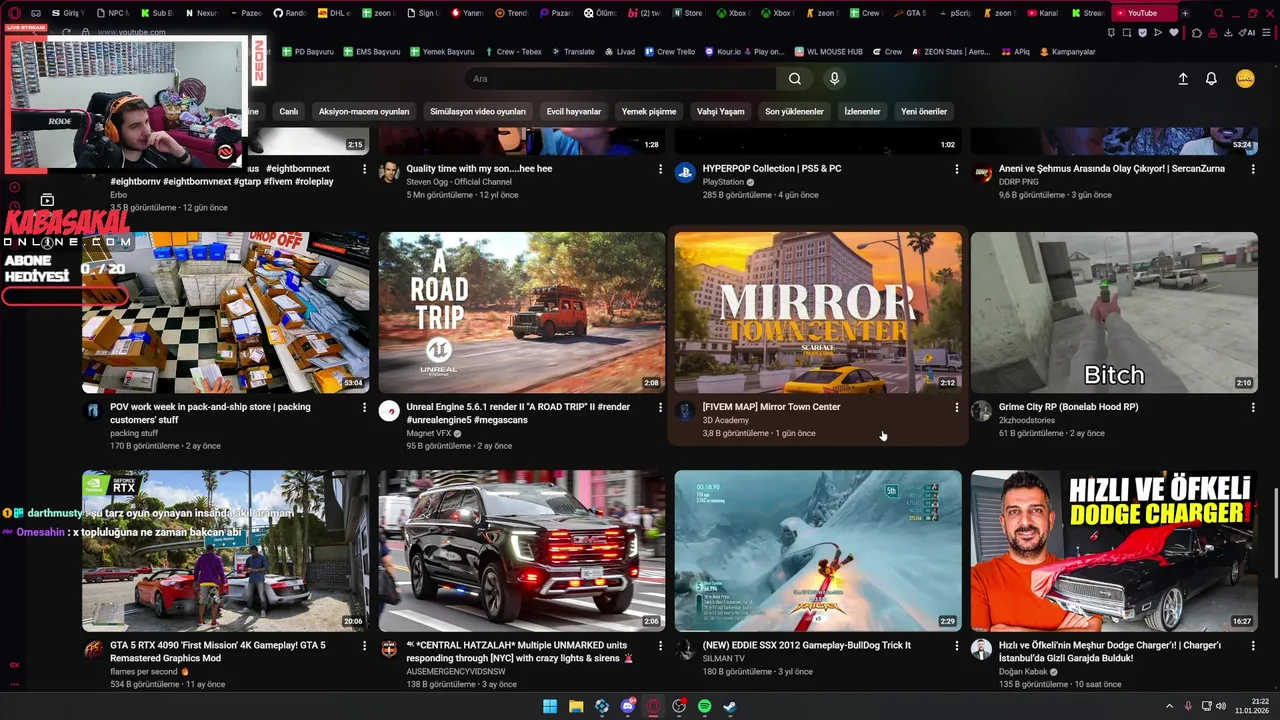This screenshot has height=720, width=1280.
Task: Open 2kzhoodstories channel avatar
Action: click(x=981, y=411)
